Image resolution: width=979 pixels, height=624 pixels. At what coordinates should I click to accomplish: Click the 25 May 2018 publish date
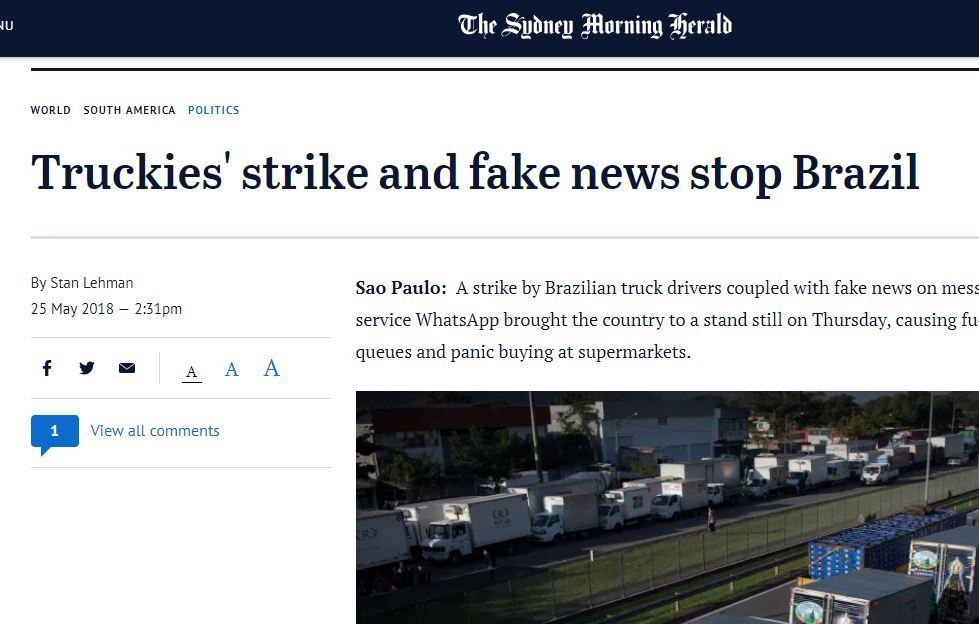[72, 309]
